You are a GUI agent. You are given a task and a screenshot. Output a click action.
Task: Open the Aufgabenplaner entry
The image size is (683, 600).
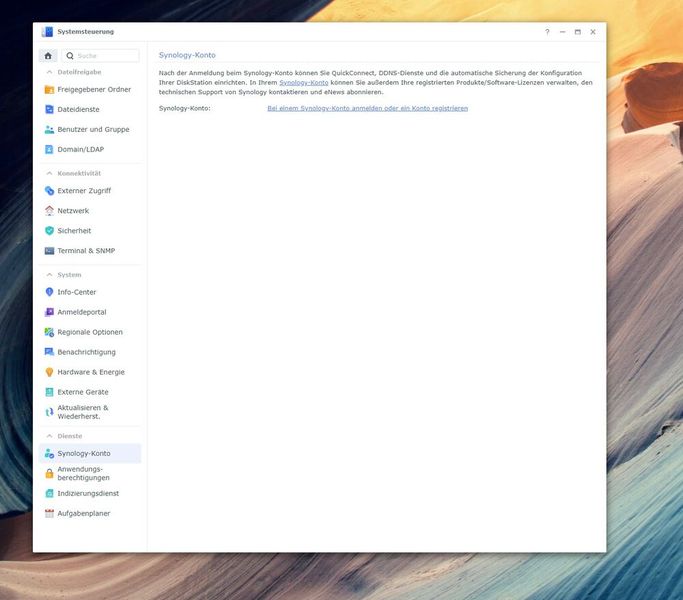click(x=90, y=514)
